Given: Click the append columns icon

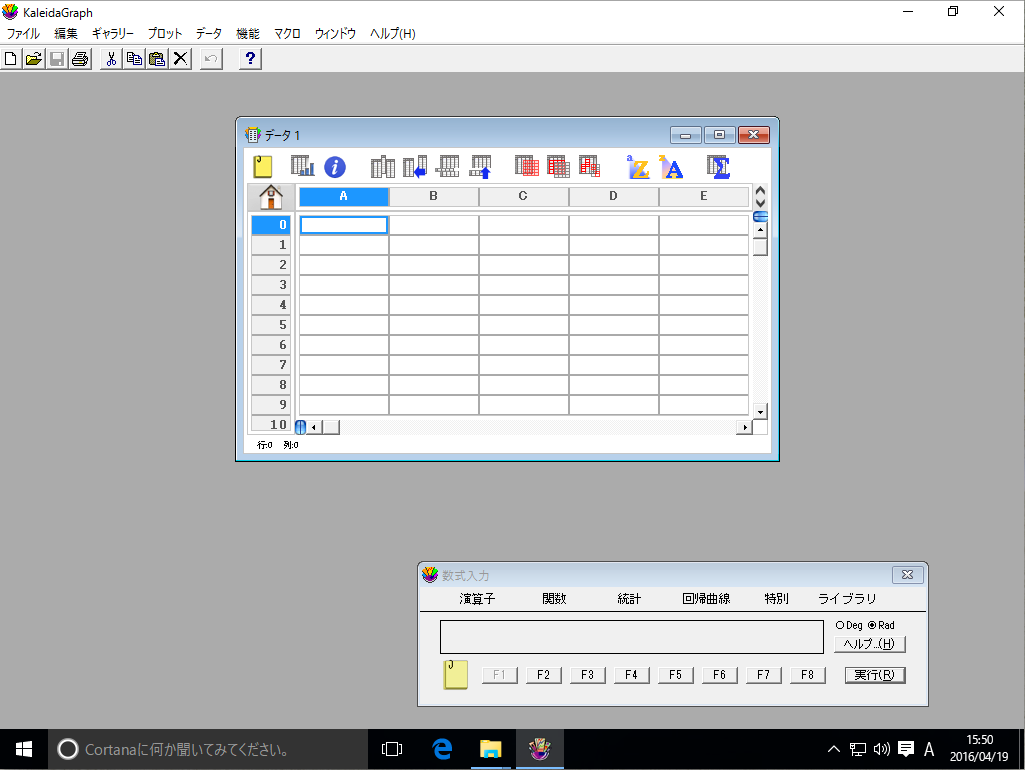Looking at the screenshot, I should 383,167.
